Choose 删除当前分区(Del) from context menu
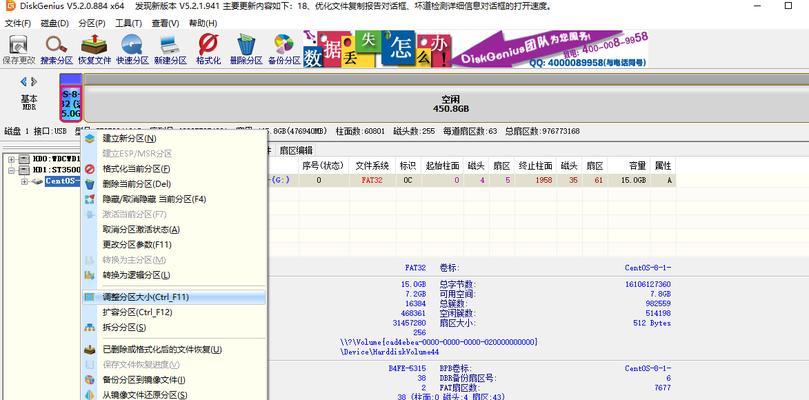Viewport: 809px width, 400px height. [x=174, y=184]
